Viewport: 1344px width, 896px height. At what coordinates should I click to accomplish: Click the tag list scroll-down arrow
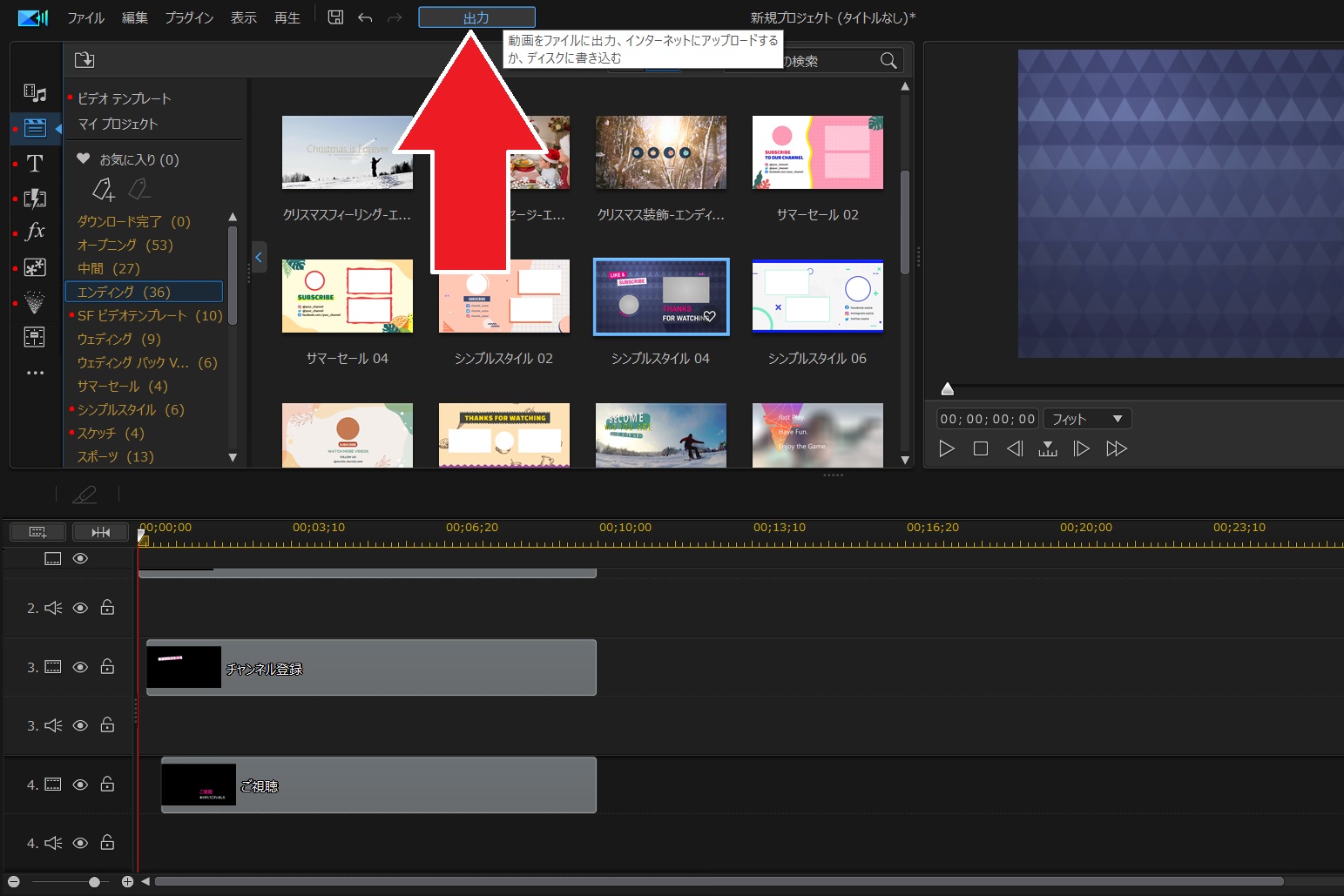[x=233, y=457]
